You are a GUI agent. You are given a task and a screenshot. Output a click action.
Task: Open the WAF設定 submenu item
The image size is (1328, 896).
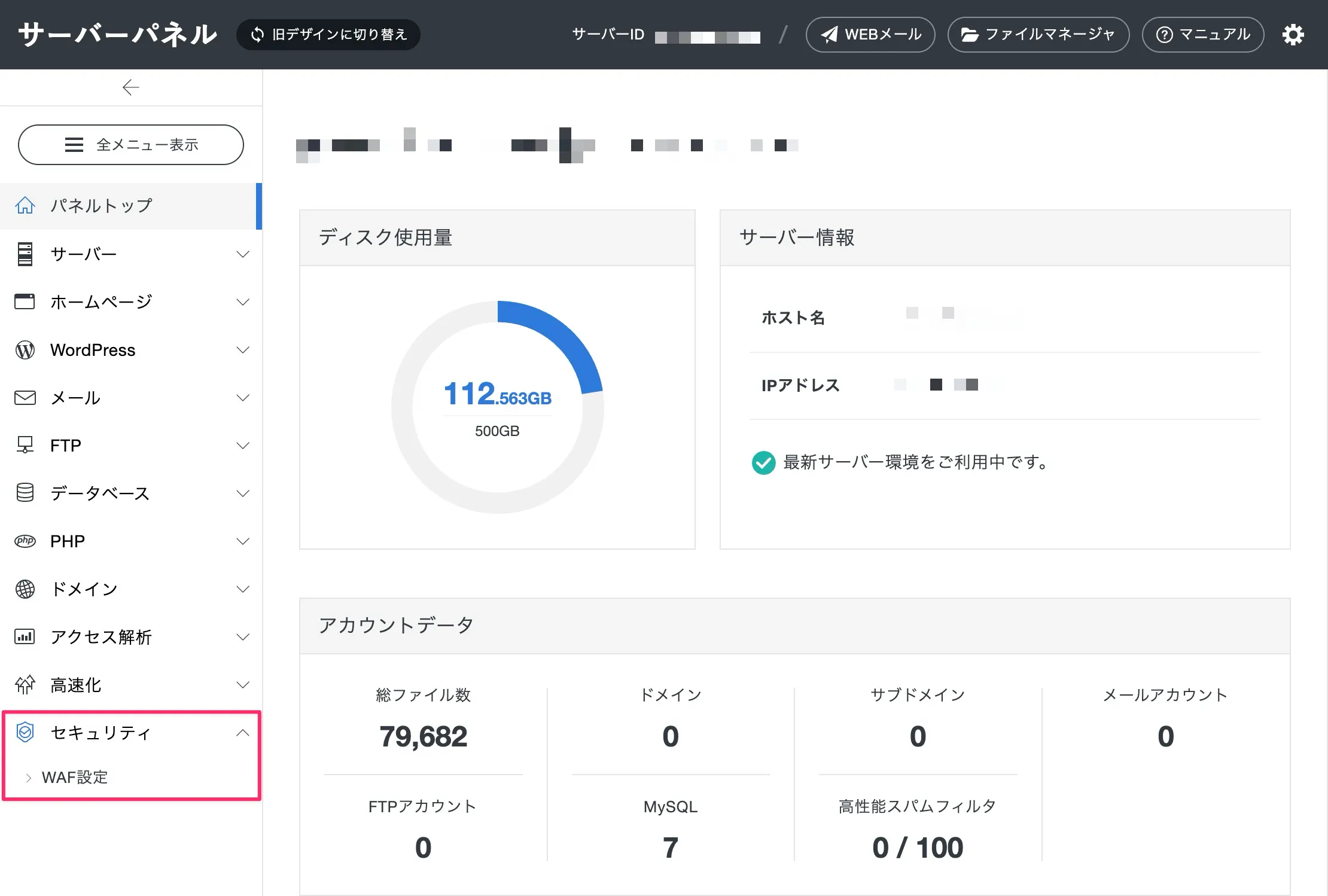click(x=75, y=777)
